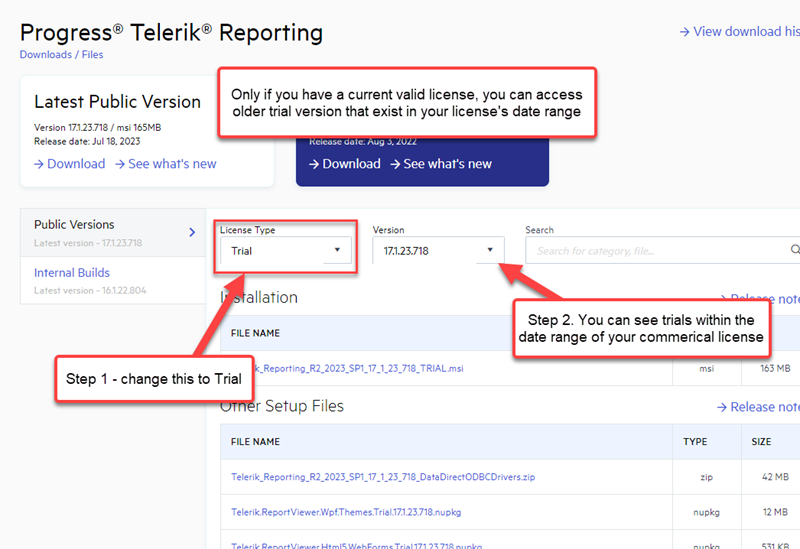Click the Files breadcrumb link

[x=91, y=55]
